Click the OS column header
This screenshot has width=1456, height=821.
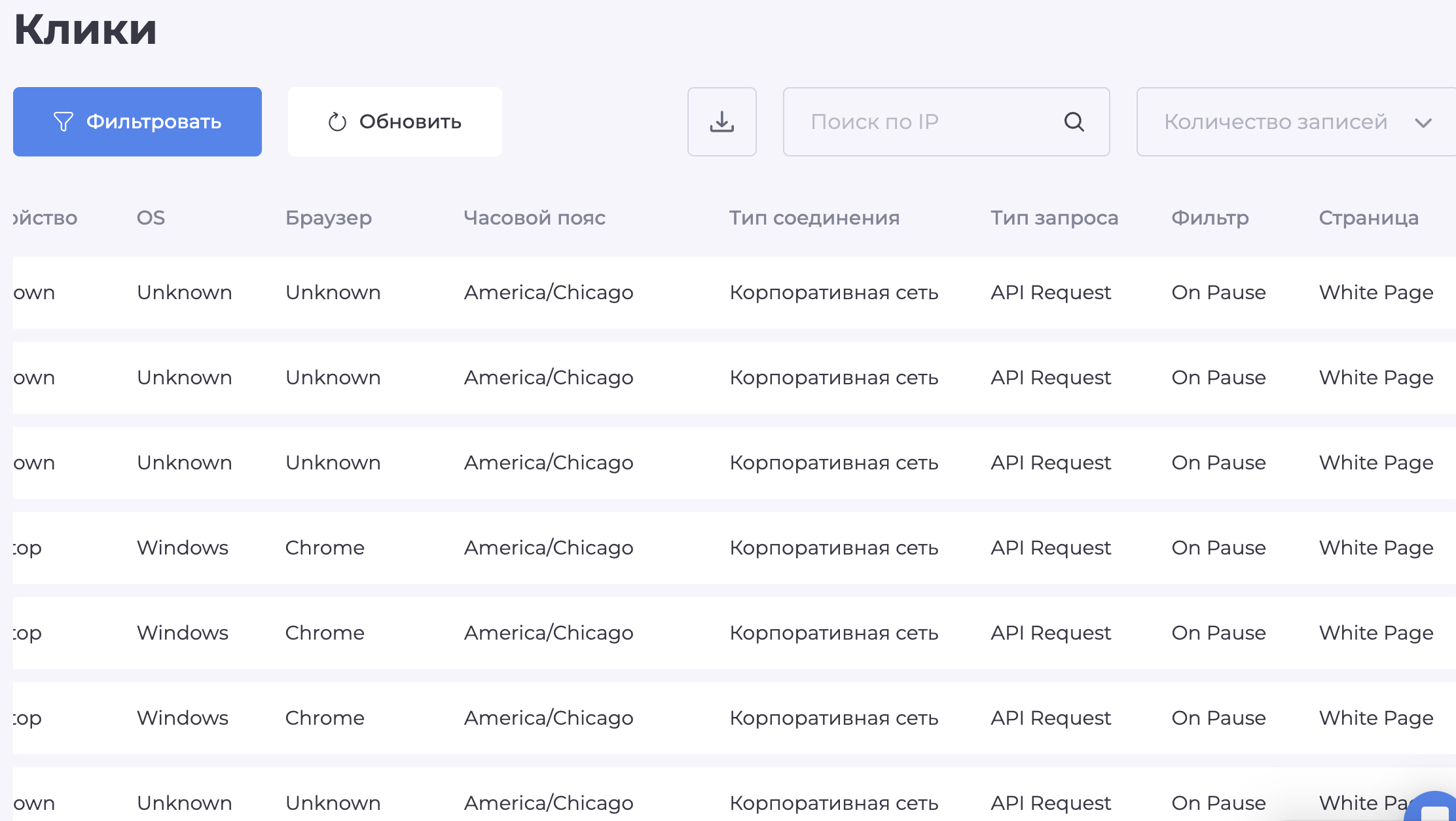coord(151,218)
